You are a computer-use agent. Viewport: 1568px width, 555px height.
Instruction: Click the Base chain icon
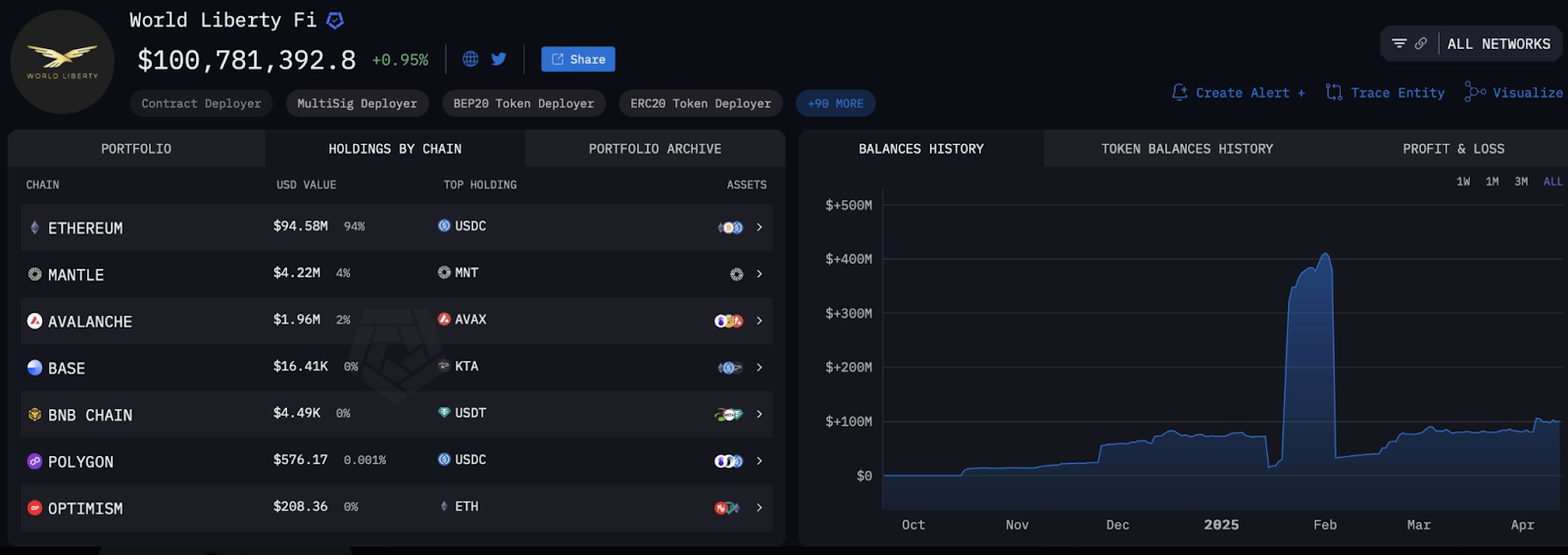(34, 368)
